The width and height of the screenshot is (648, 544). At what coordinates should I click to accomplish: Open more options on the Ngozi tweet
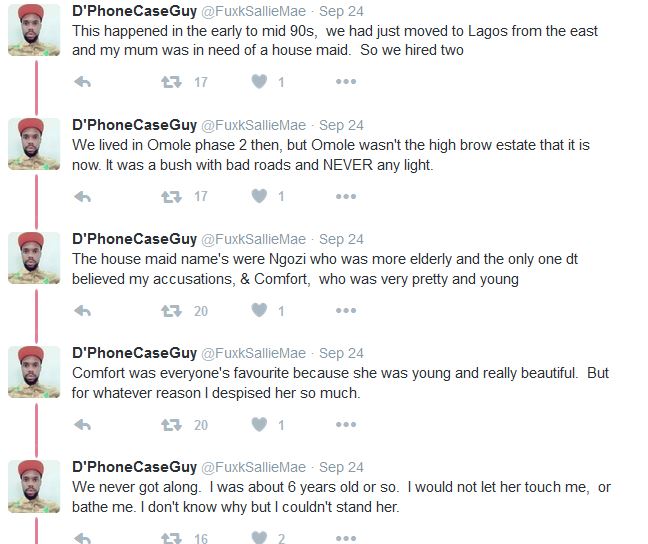click(346, 311)
